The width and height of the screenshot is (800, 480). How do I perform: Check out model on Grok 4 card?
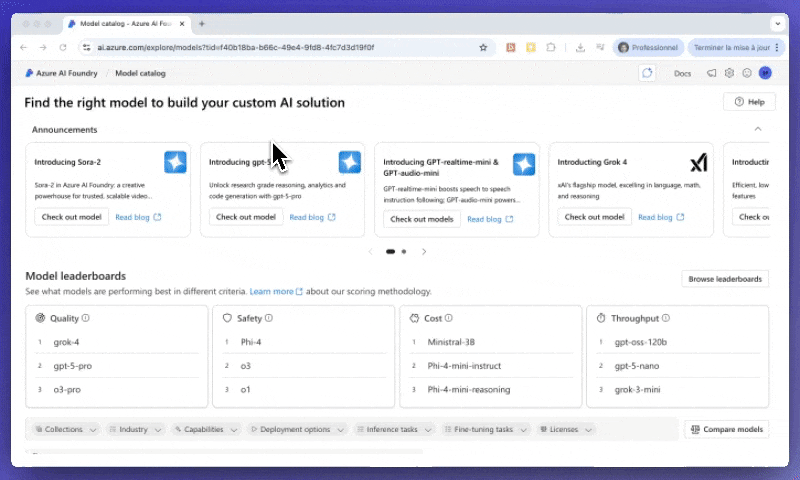[594, 217]
